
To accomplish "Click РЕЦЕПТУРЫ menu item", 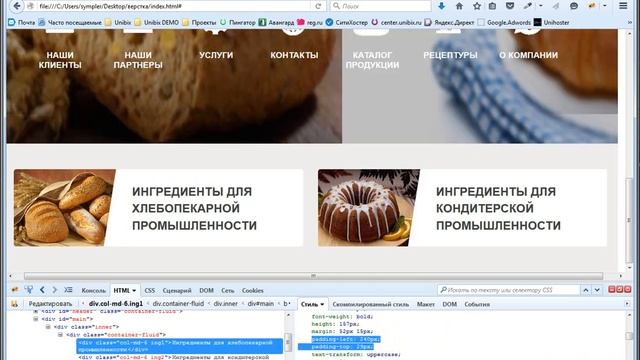I will 450,55.
